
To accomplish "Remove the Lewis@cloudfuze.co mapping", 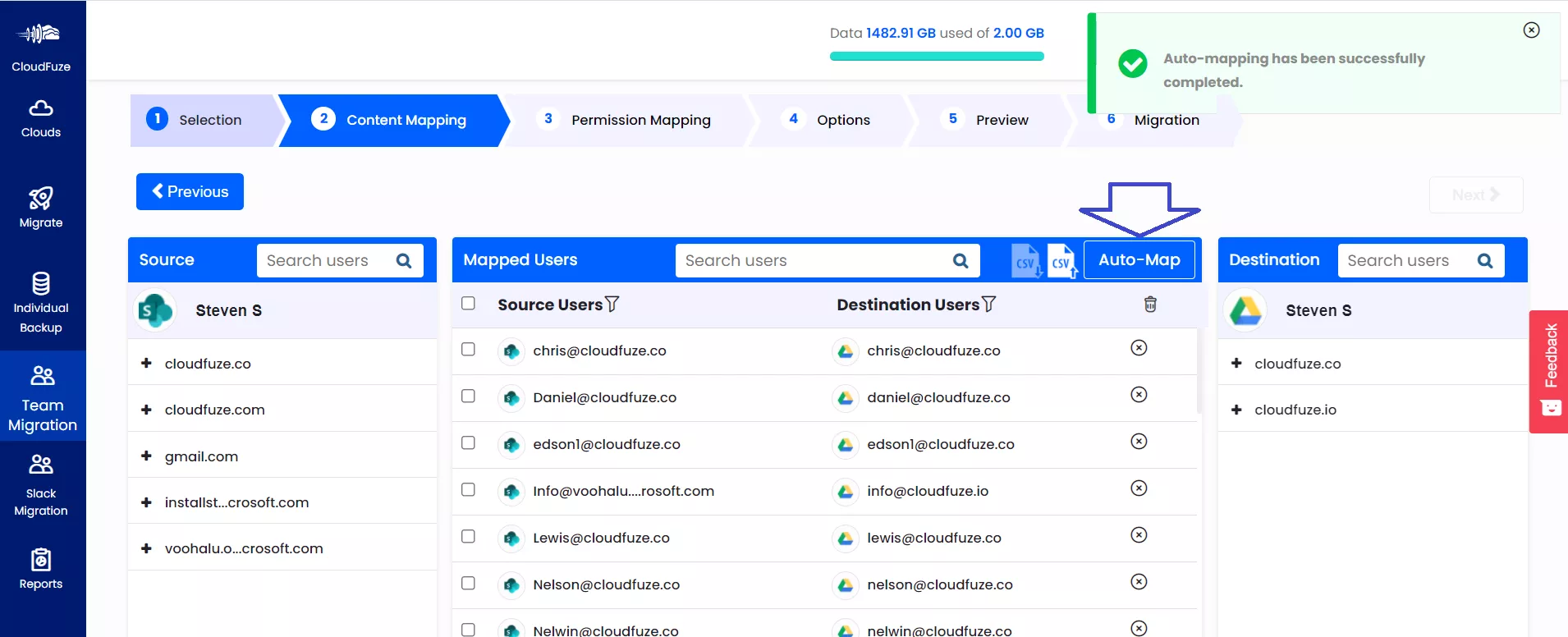I will pyautogui.click(x=1139, y=535).
